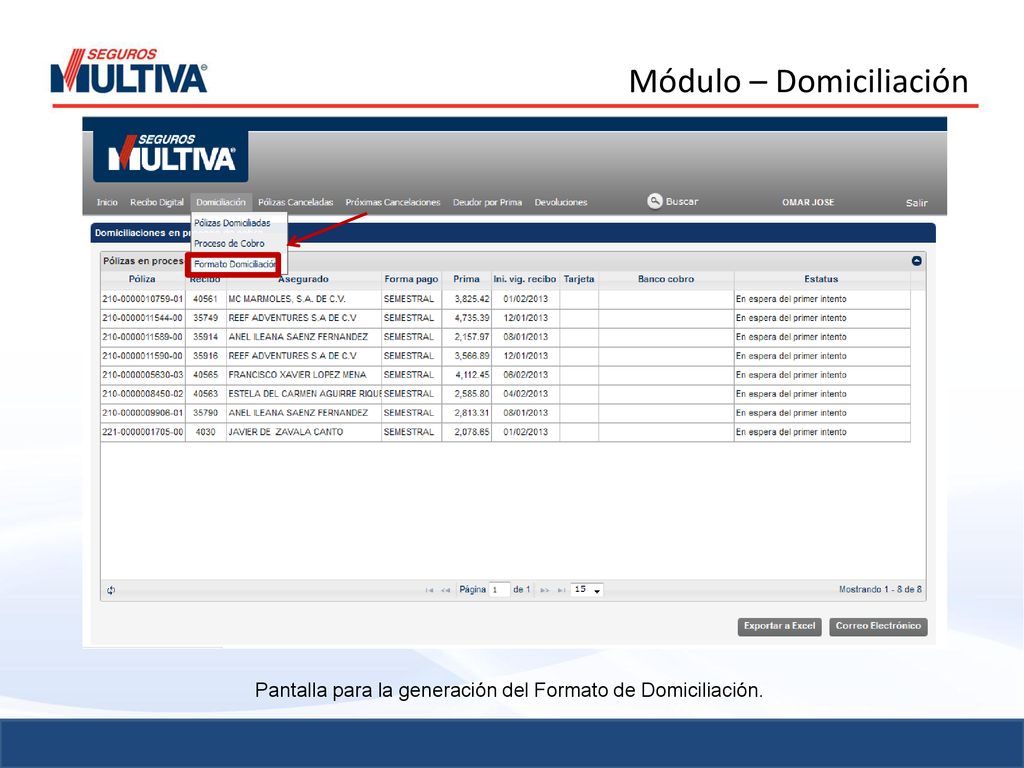This screenshot has width=1024, height=768.
Task: Go to first page pager icon
Action: [x=429, y=590]
